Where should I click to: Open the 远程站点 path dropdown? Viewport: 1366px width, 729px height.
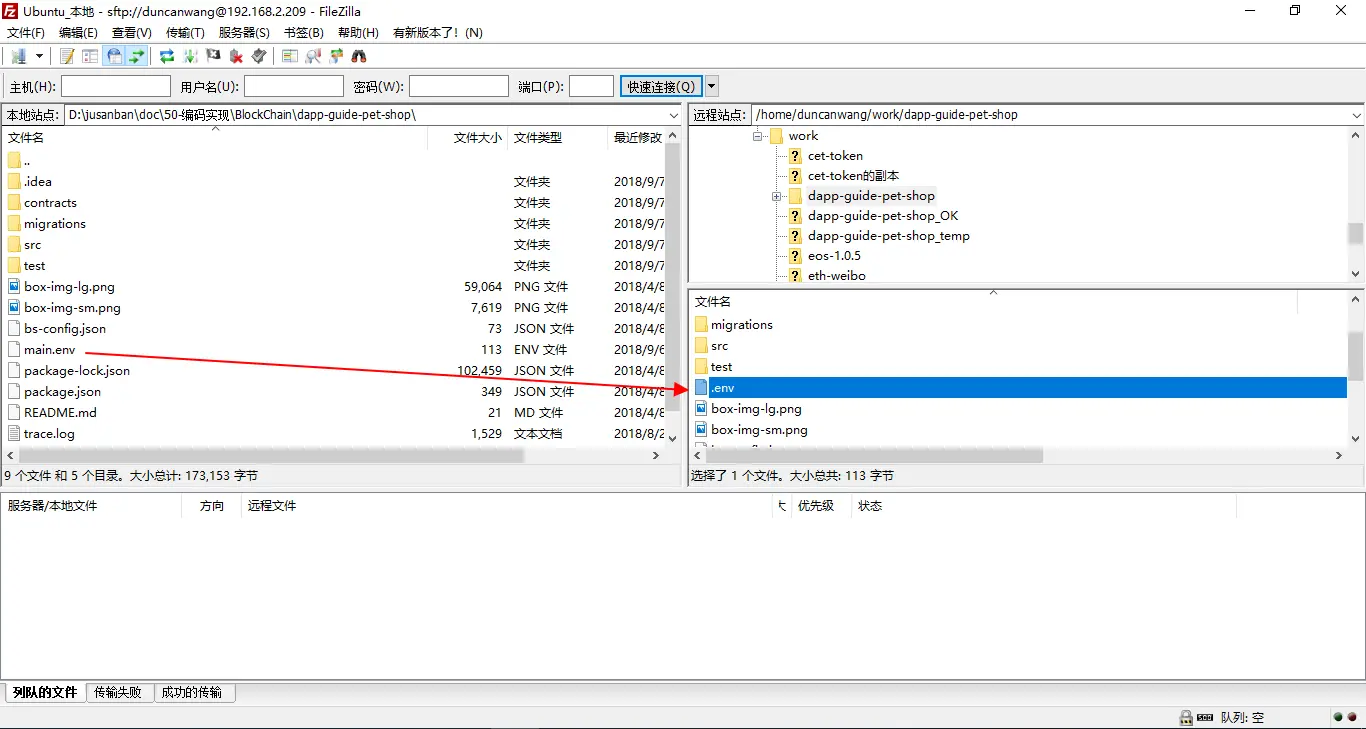click(x=1356, y=115)
